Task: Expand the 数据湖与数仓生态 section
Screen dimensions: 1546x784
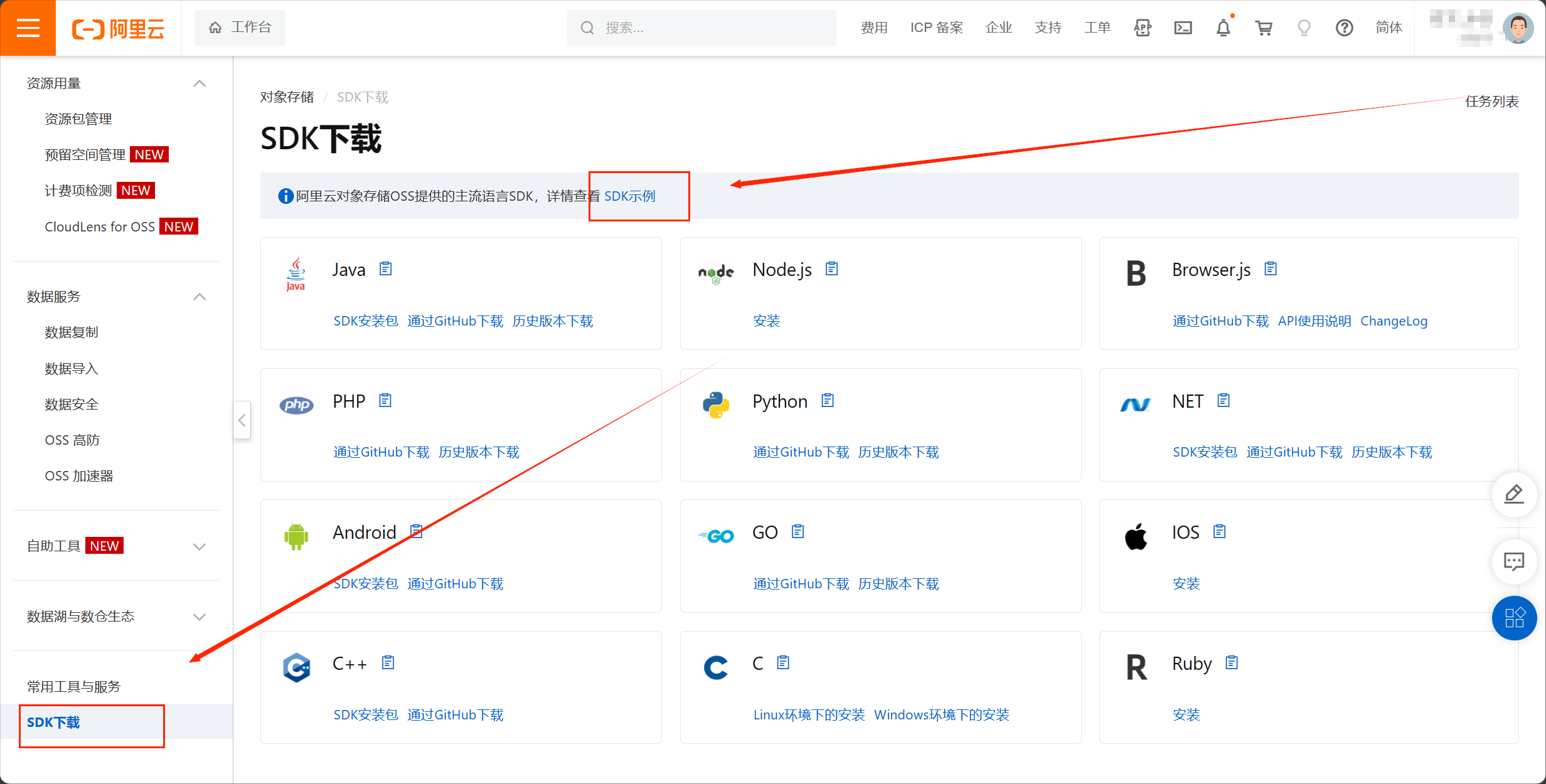Action: pyautogui.click(x=200, y=617)
